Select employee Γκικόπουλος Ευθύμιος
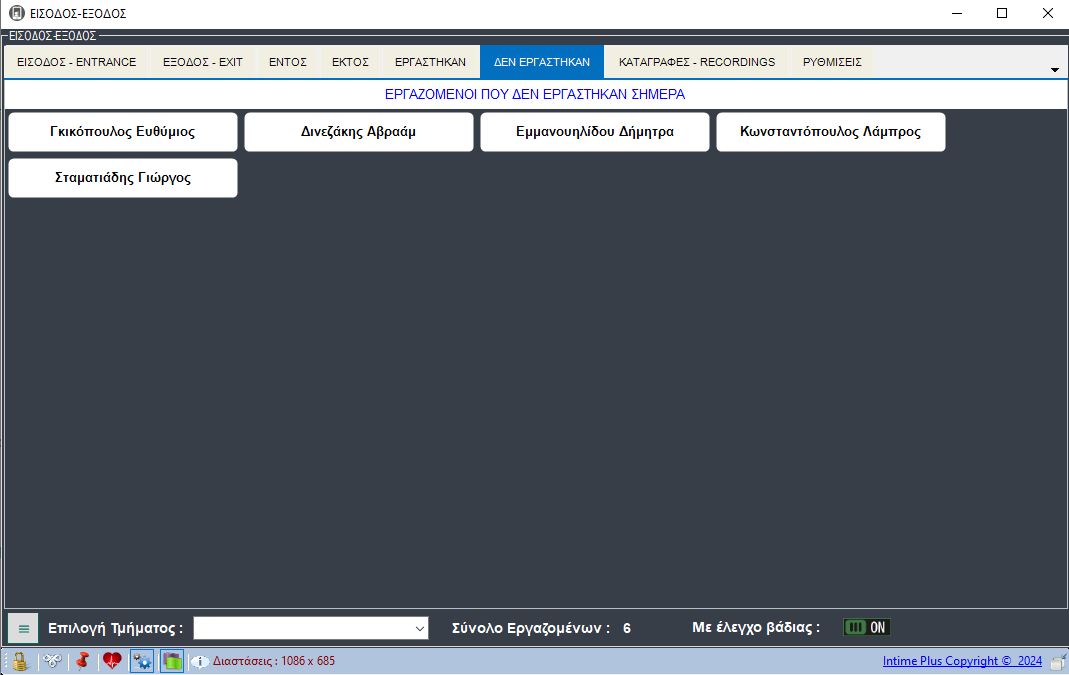1069x675 pixels. pos(123,132)
